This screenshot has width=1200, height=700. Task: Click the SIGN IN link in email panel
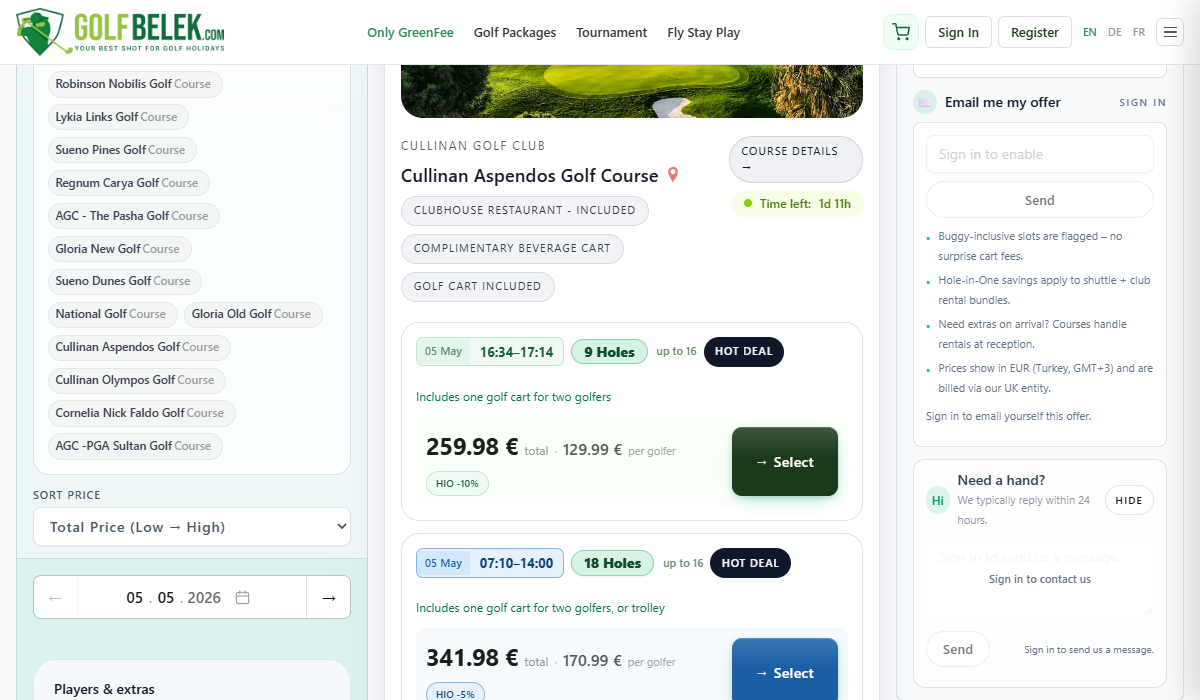coord(1143,102)
